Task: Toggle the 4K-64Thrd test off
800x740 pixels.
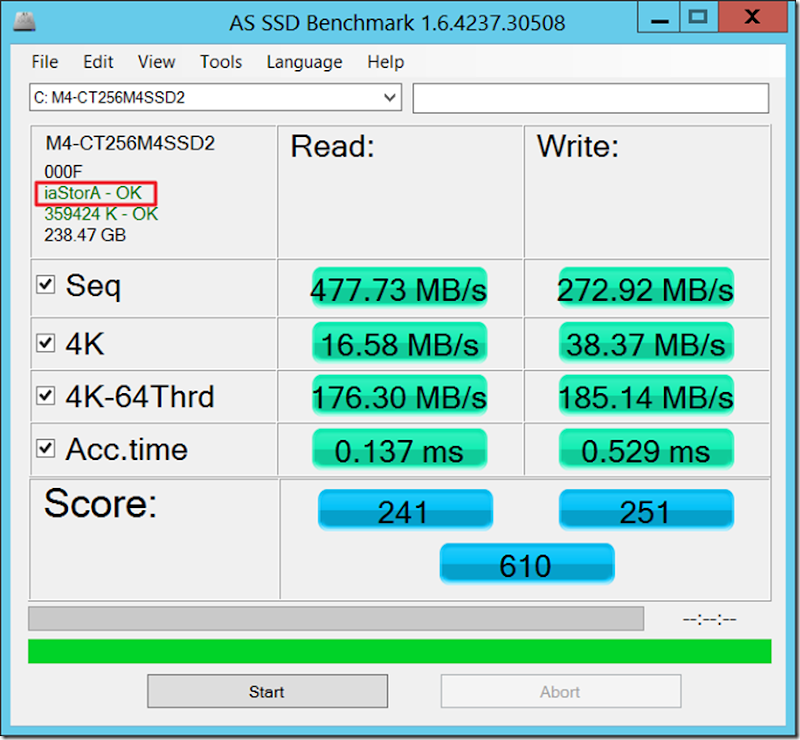Action: pos(45,395)
